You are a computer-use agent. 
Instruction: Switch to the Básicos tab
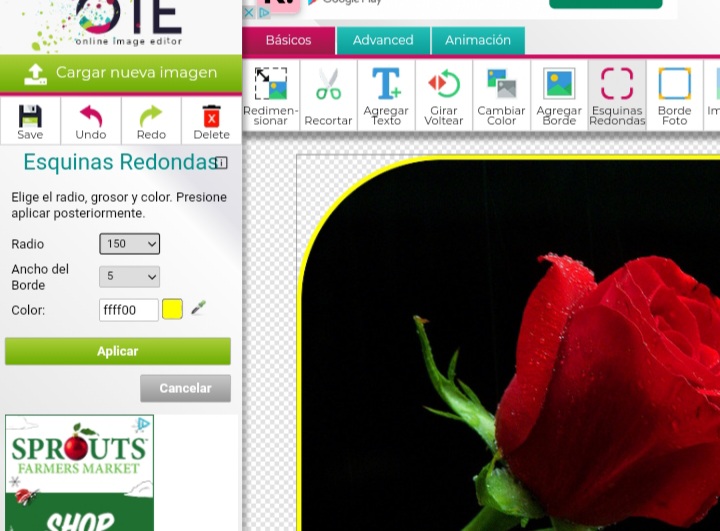[x=288, y=40]
